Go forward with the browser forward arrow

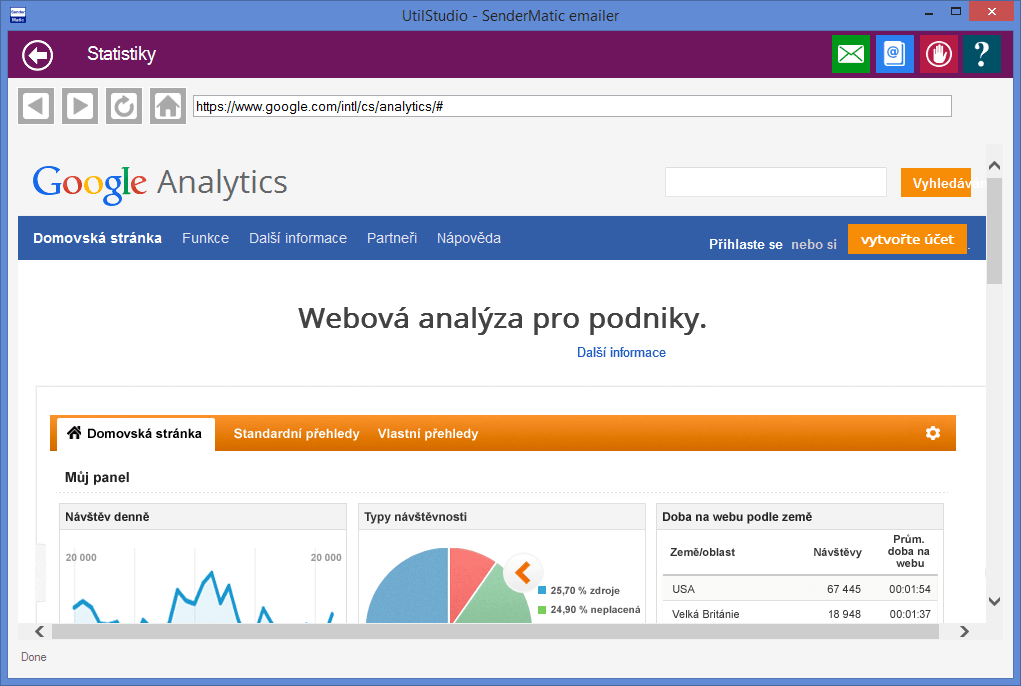tap(80, 105)
